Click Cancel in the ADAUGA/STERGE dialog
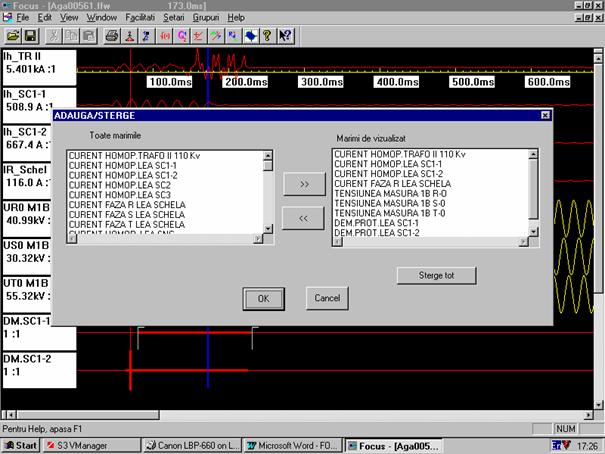This screenshot has height=454, width=605. (x=327, y=298)
